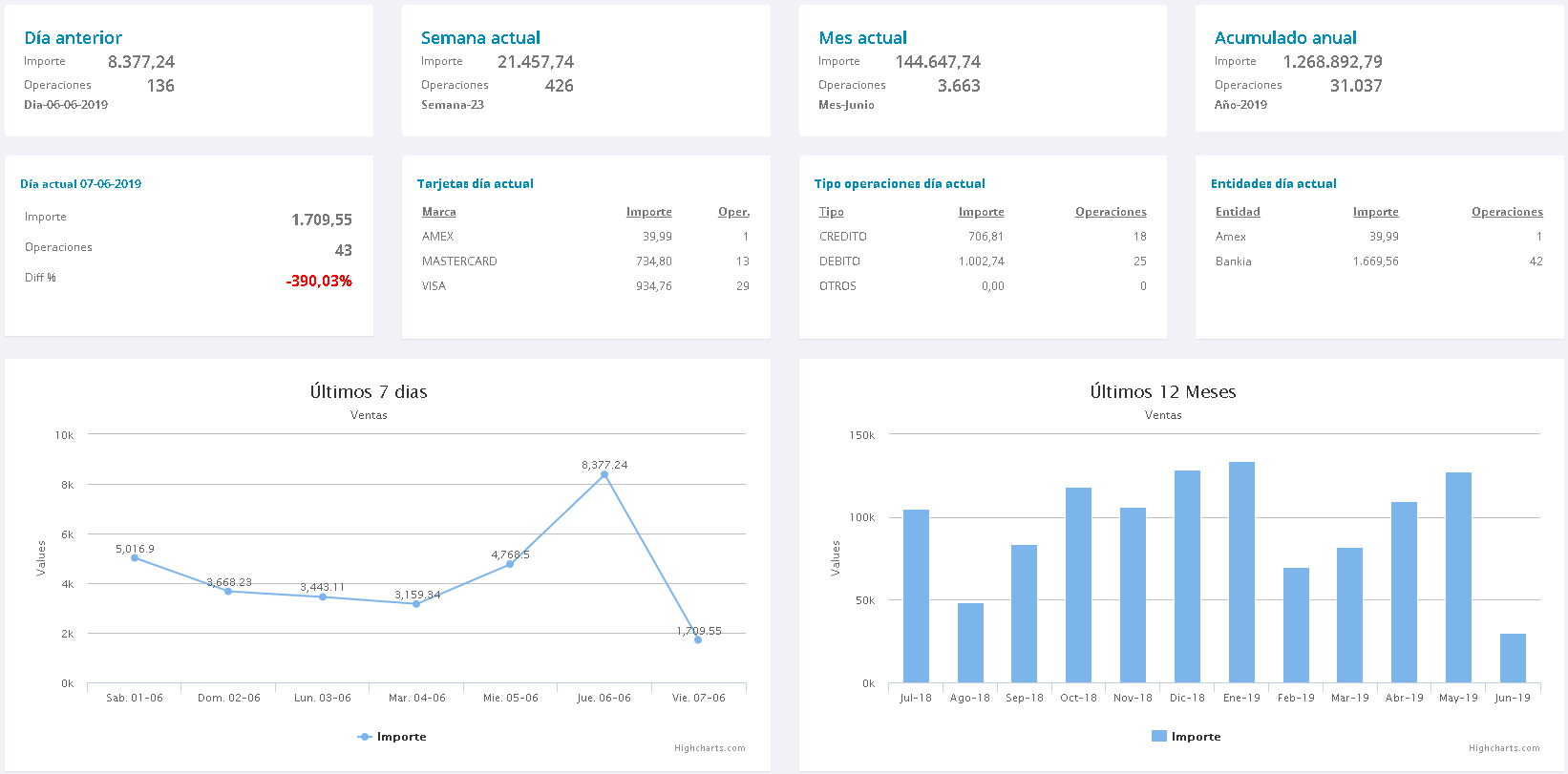
Task: Click the Oct-18 bar
Action: click(1079, 585)
